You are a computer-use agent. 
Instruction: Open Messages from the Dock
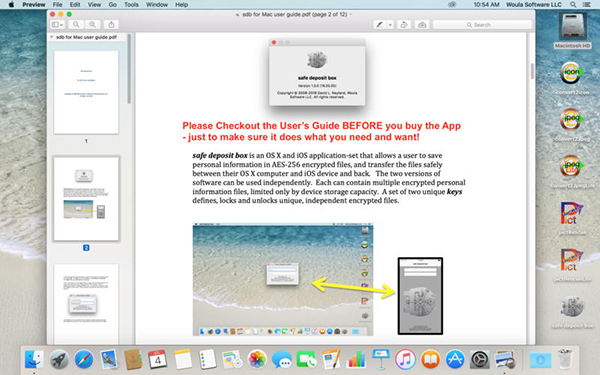282,359
